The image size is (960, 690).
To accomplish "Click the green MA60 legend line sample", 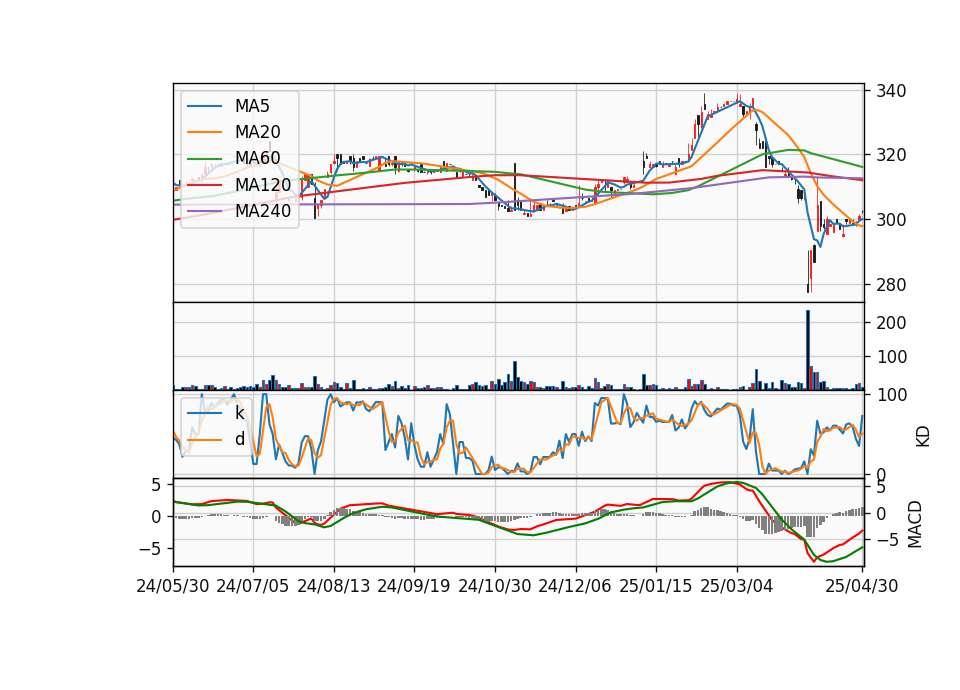I will (204, 159).
